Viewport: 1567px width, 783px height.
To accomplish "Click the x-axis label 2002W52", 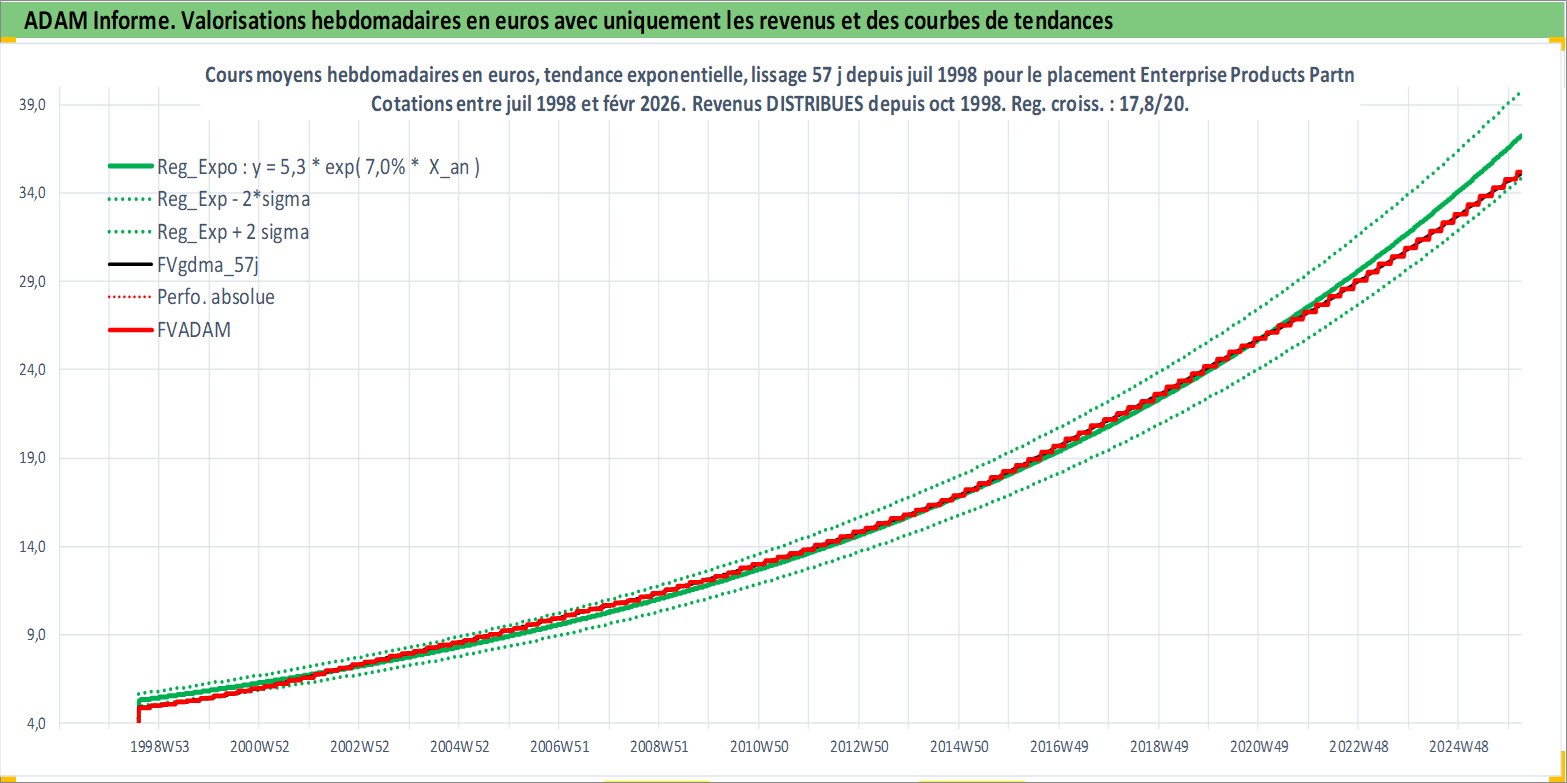I will (359, 747).
